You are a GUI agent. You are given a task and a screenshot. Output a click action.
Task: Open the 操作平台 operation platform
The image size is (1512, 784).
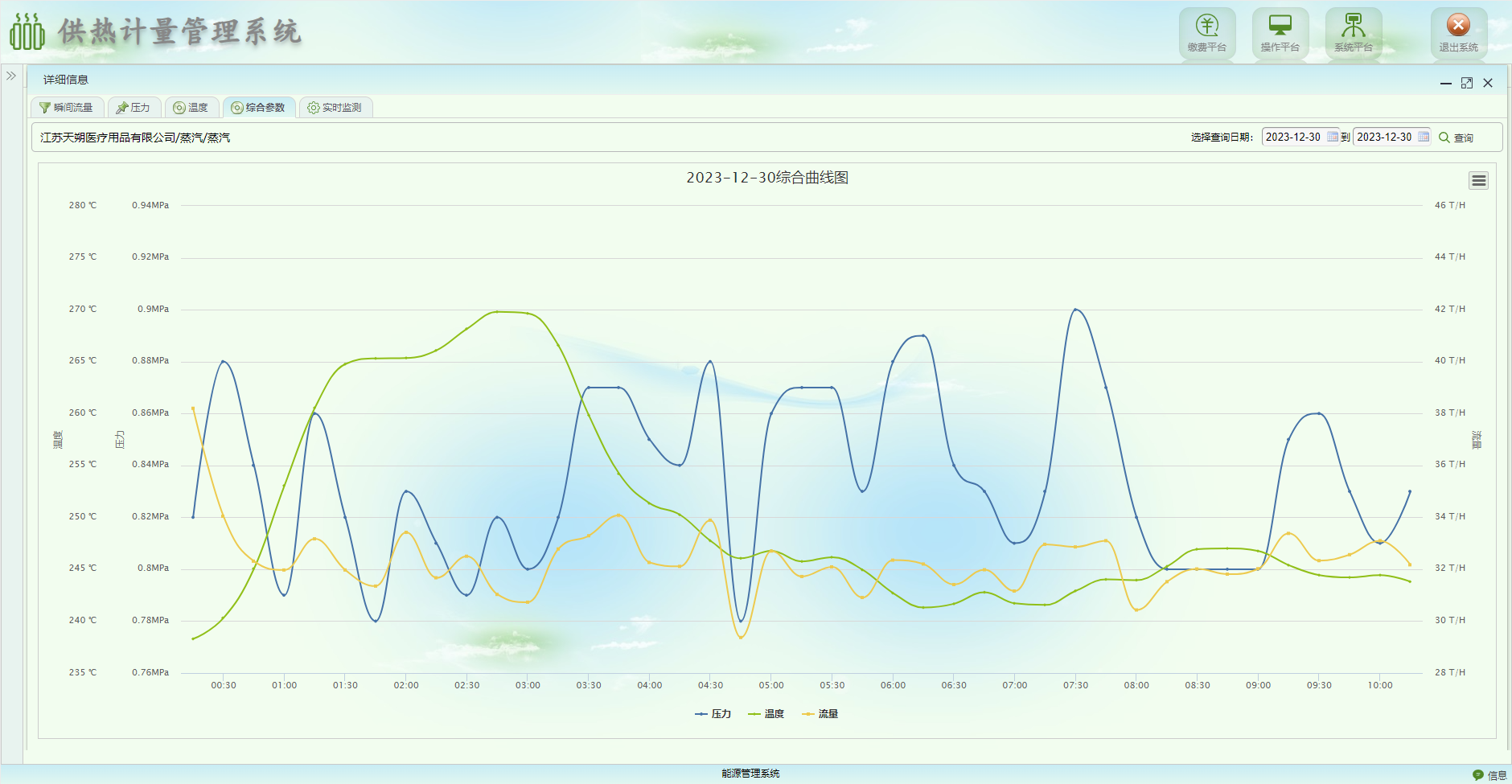click(x=1280, y=33)
